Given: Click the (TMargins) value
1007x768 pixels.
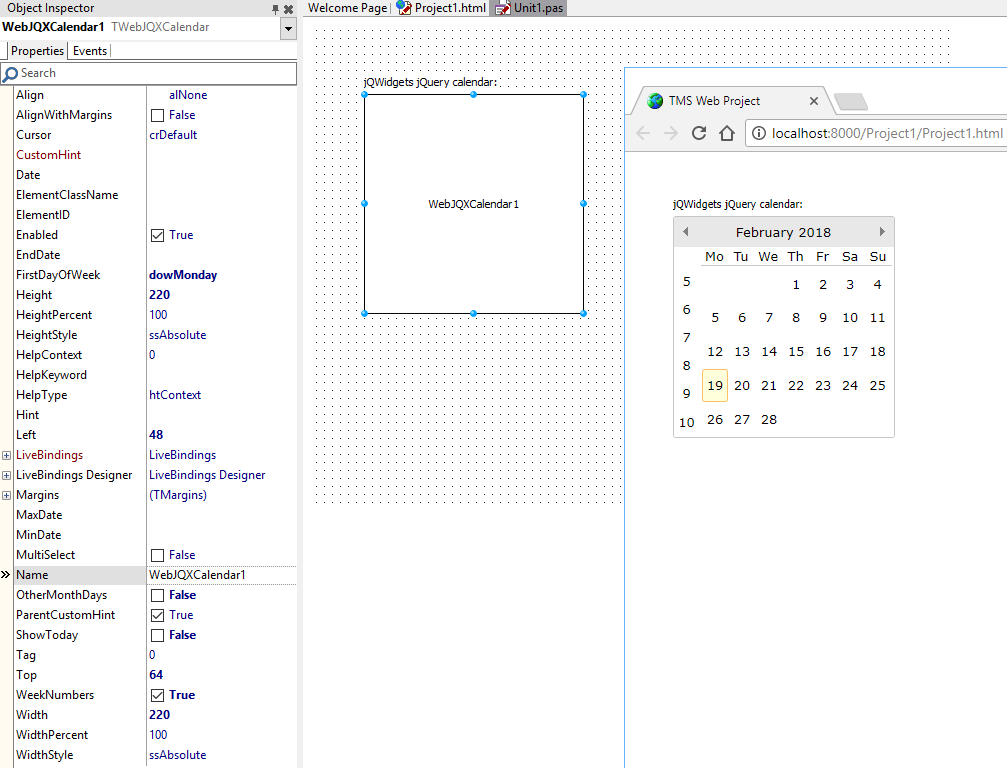Looking at the screenshot, I should pyautogui.click(x=178, y=495).
